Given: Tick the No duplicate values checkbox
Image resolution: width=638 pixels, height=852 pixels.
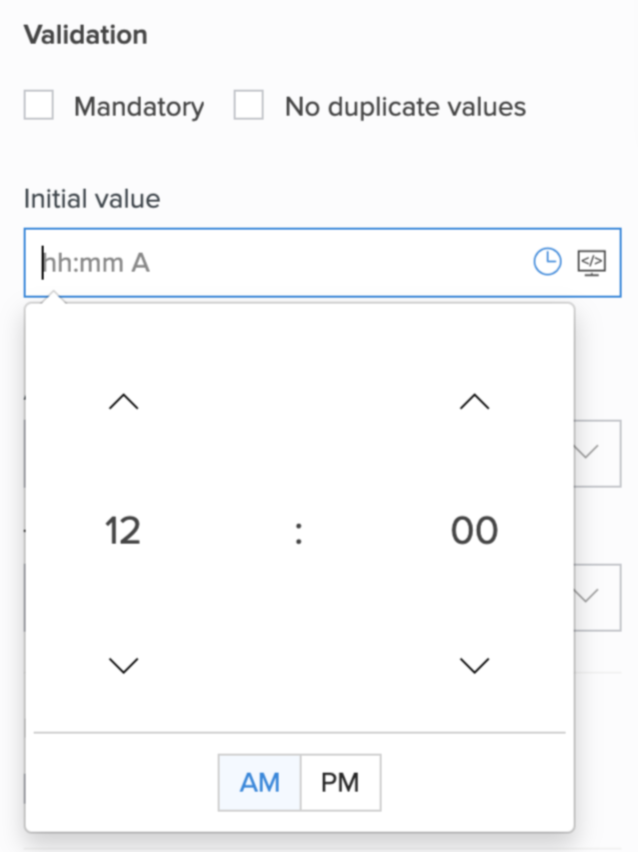Looking at the screenshot, I should (249, 106).
